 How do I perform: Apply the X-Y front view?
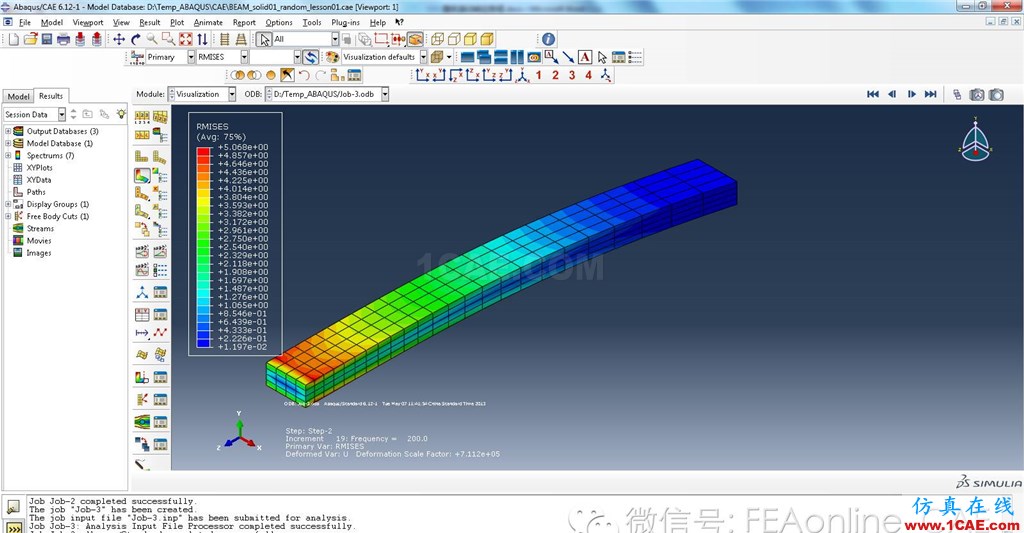[x=422, y=76]
